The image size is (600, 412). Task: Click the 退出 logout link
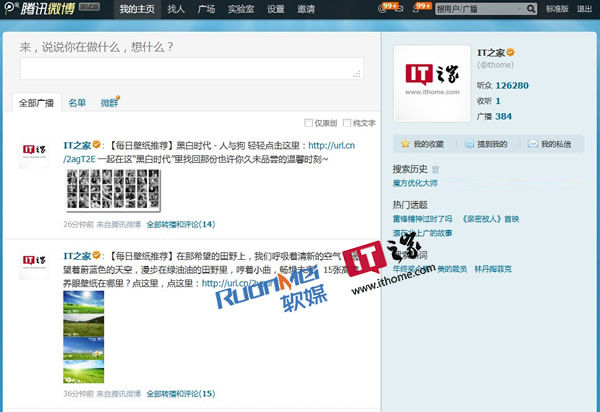[x=584, y=9]
